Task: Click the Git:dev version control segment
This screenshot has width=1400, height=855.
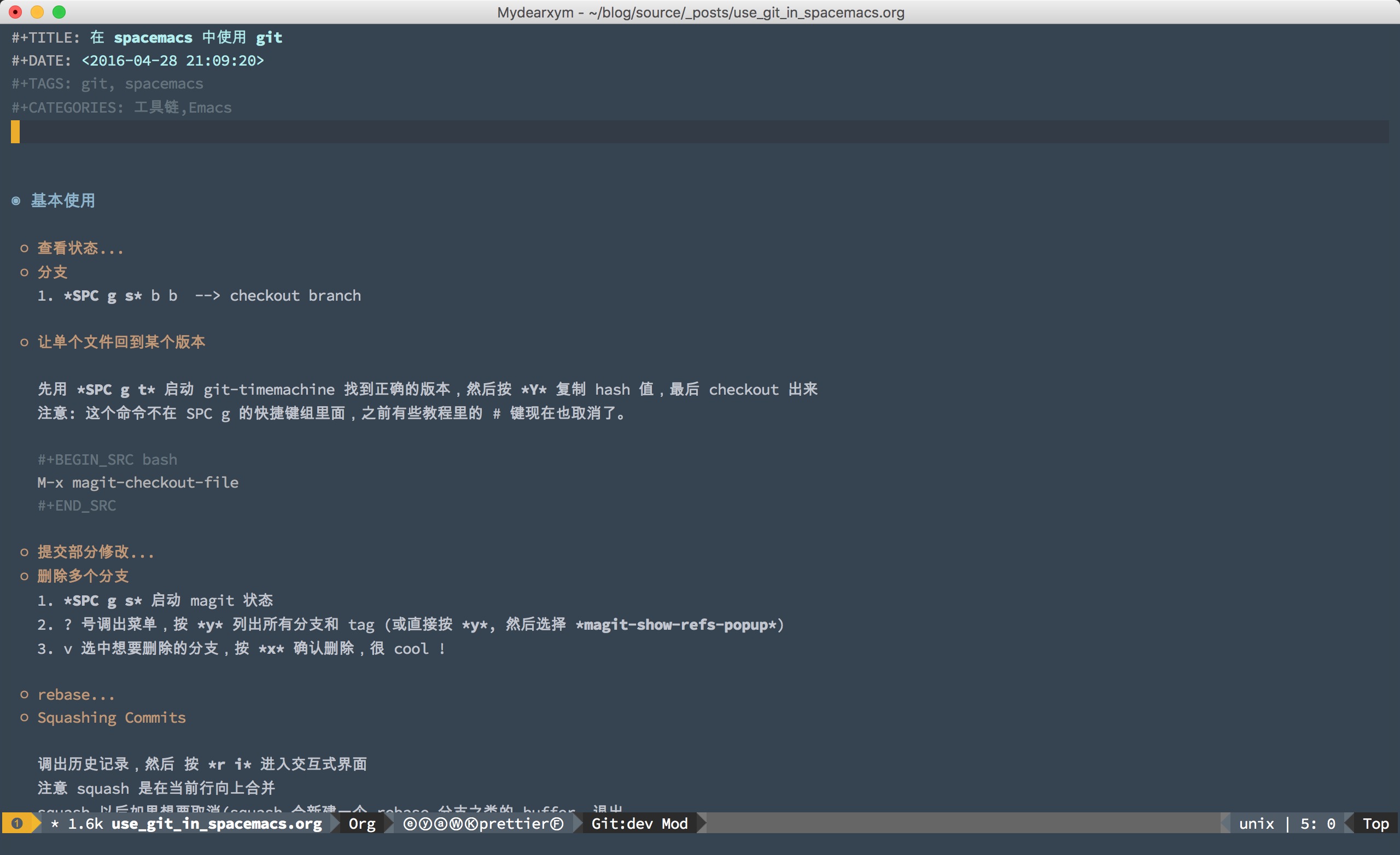Action: point(622,824)
